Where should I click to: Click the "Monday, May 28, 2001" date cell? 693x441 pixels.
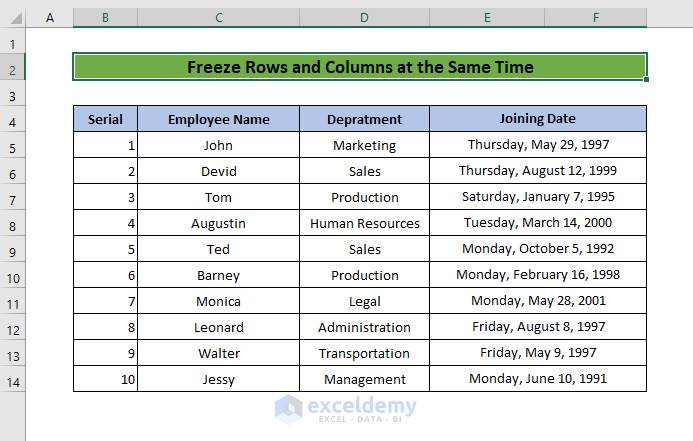coord(538,301)
